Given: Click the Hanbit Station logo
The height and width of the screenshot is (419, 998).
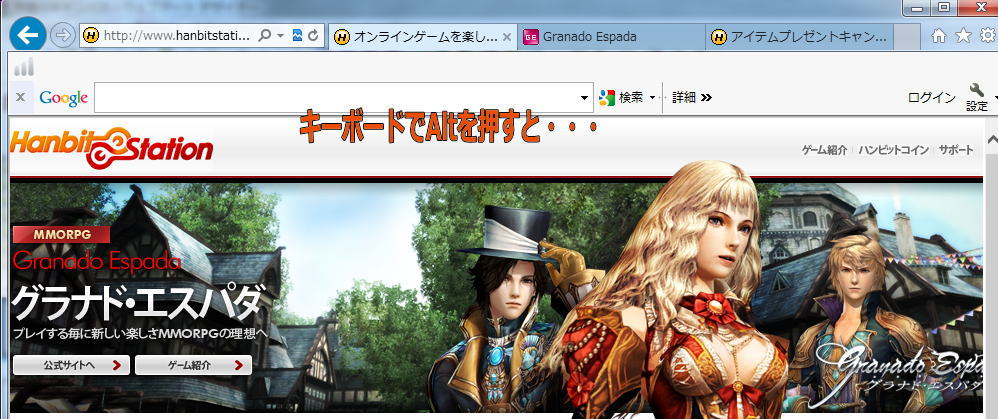Looking at the screenshot, I should click(x=111, y=146).
